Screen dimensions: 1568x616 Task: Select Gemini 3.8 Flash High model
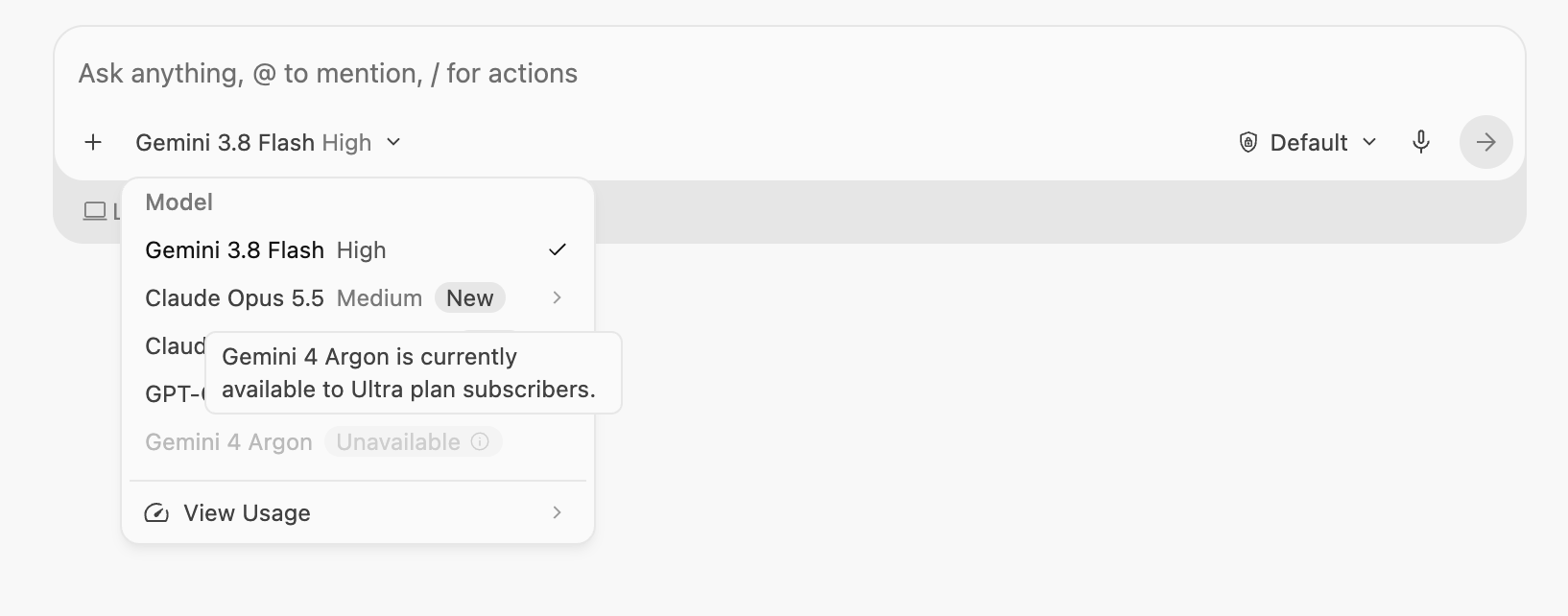[358, 250]
